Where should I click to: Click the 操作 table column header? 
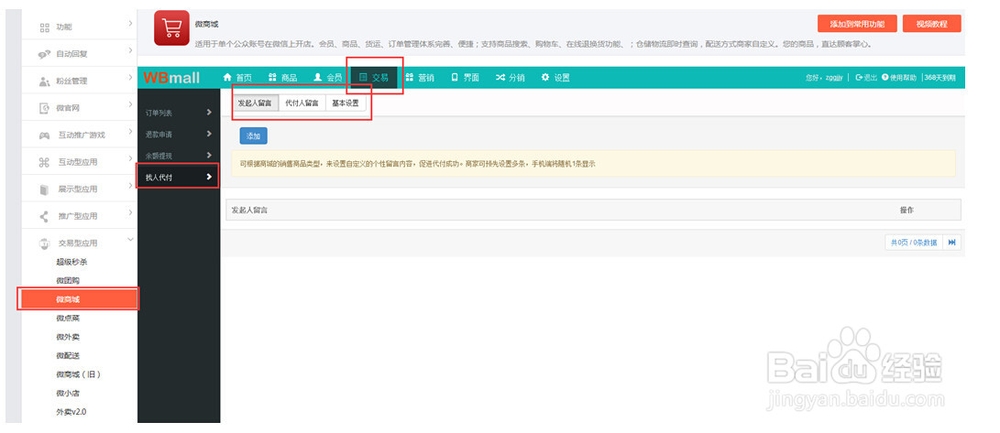[x=907, y=210]
